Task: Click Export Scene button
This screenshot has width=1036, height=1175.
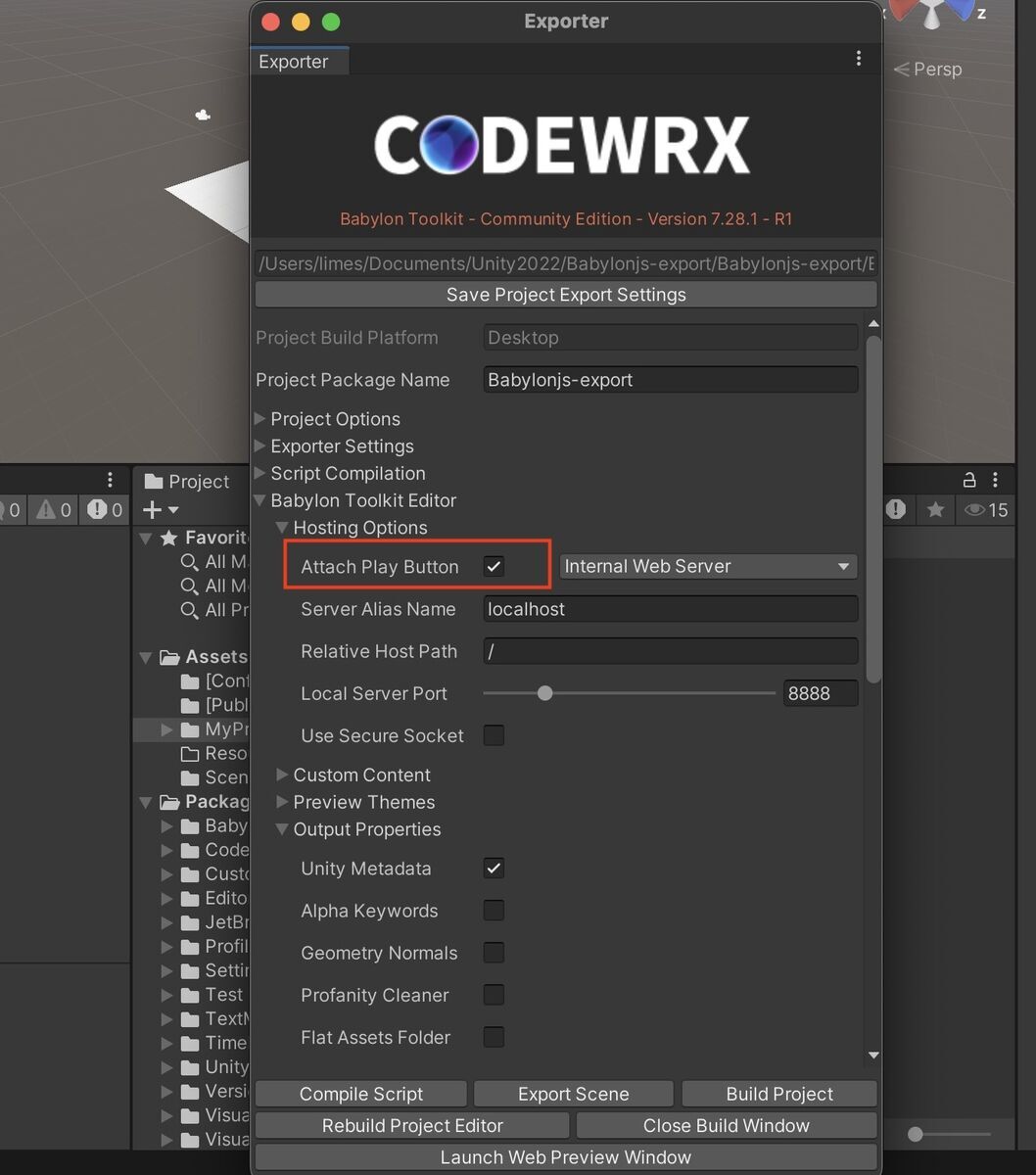Action: point(574,1094)
